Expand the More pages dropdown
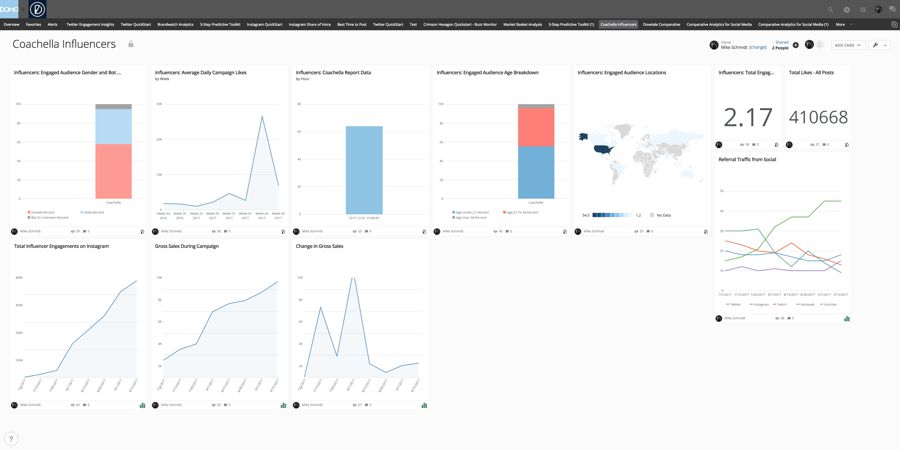Viewport: 900px width, 450px height. click(844, 25)
